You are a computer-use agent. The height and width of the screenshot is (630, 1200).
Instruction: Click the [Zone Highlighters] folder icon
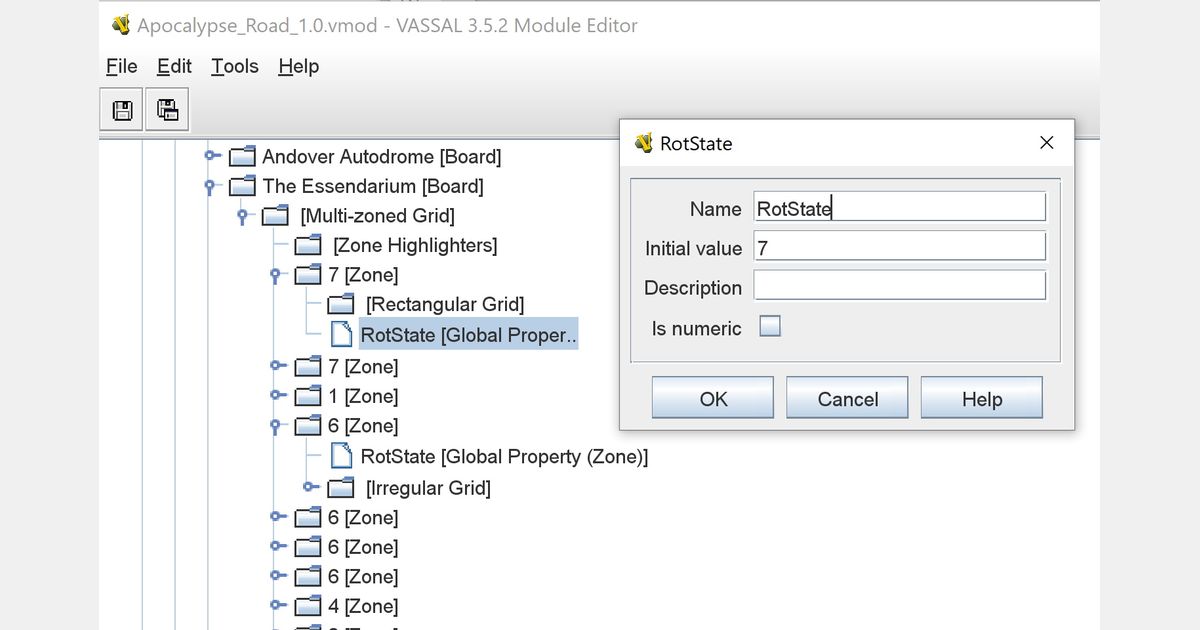click(x=308, y=244)
